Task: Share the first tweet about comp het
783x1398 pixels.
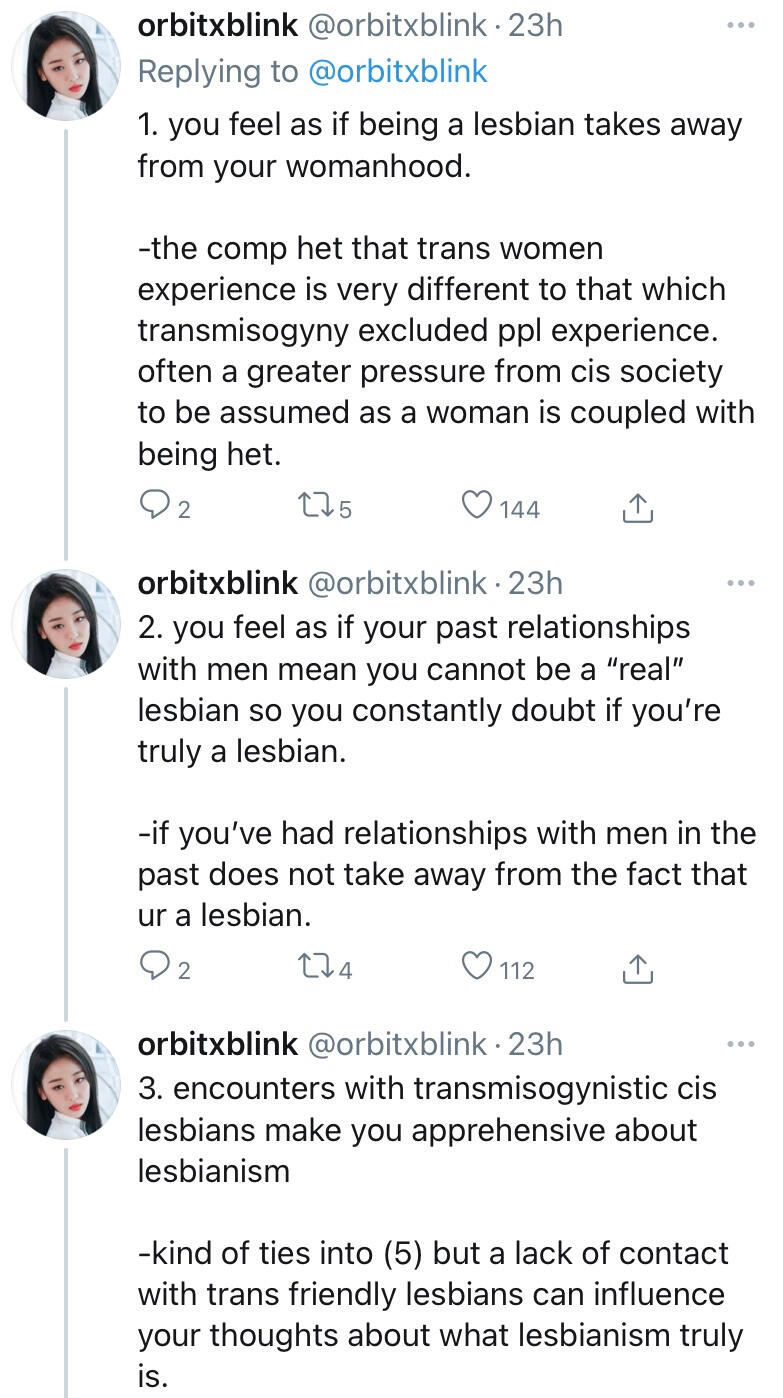Action: coord(637,509)
